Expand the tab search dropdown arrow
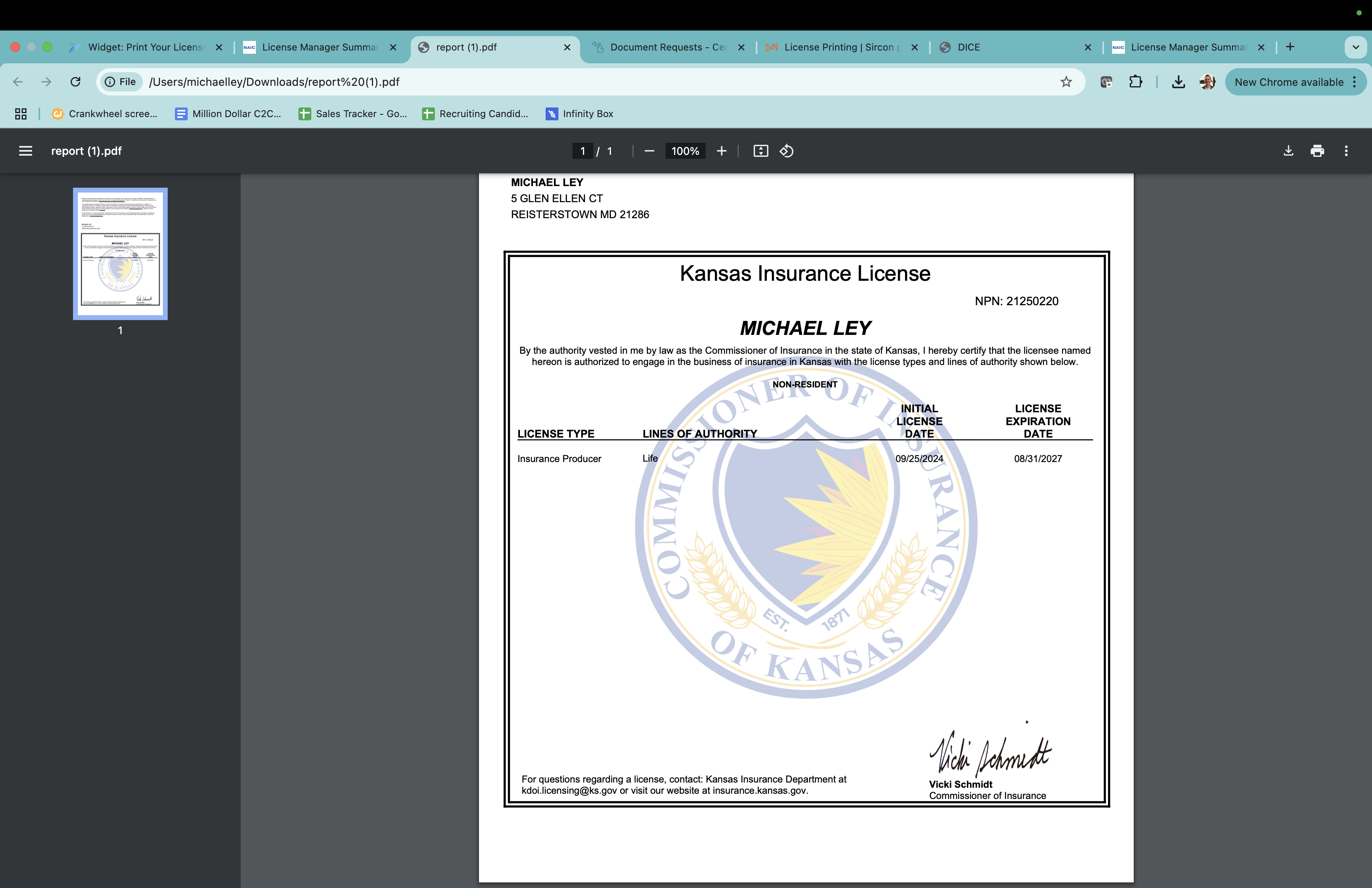The height and width of the screenshot is (888, 1372). coord(1355,47)
